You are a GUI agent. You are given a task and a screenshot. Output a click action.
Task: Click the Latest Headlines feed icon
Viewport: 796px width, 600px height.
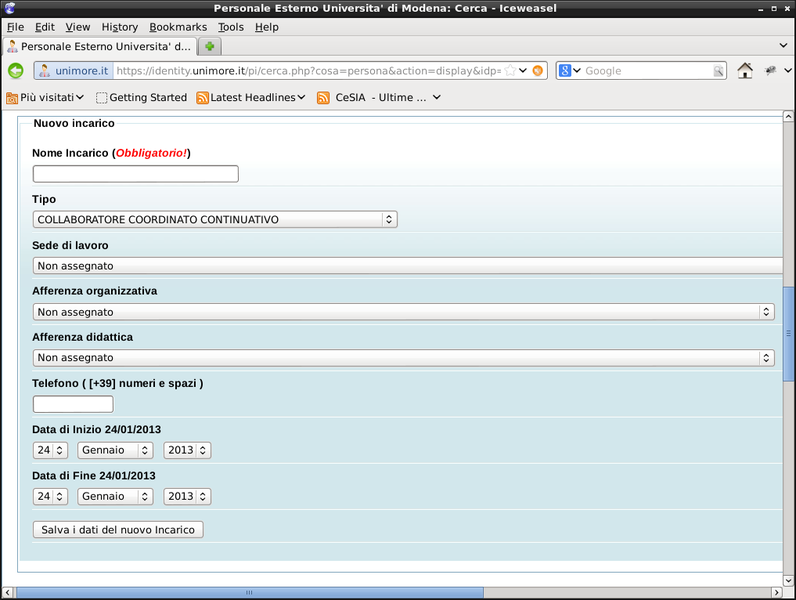[202, 97]
